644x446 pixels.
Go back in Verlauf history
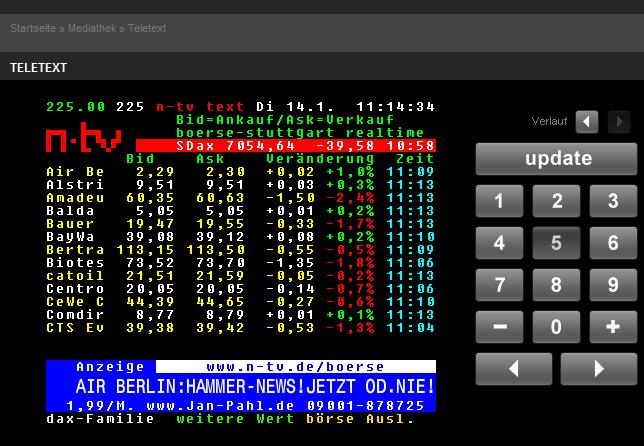586,122
